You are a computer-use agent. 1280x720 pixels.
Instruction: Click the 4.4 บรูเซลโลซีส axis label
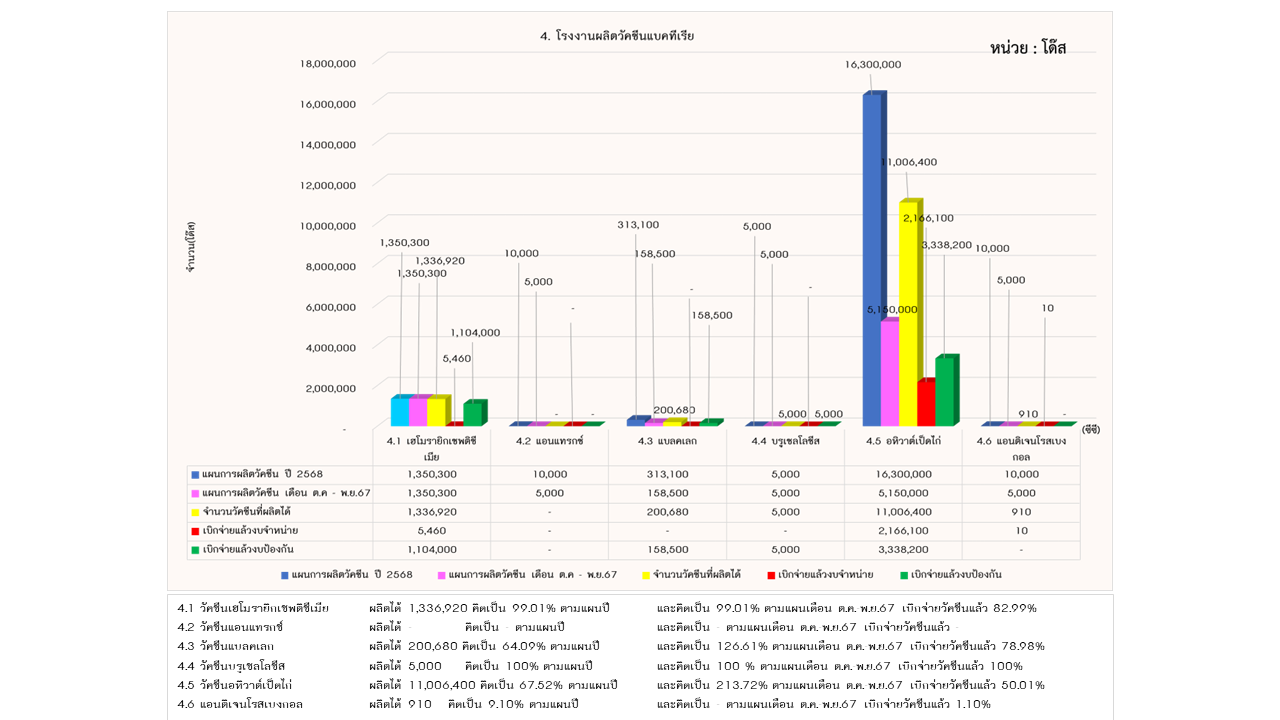[785, 440]
